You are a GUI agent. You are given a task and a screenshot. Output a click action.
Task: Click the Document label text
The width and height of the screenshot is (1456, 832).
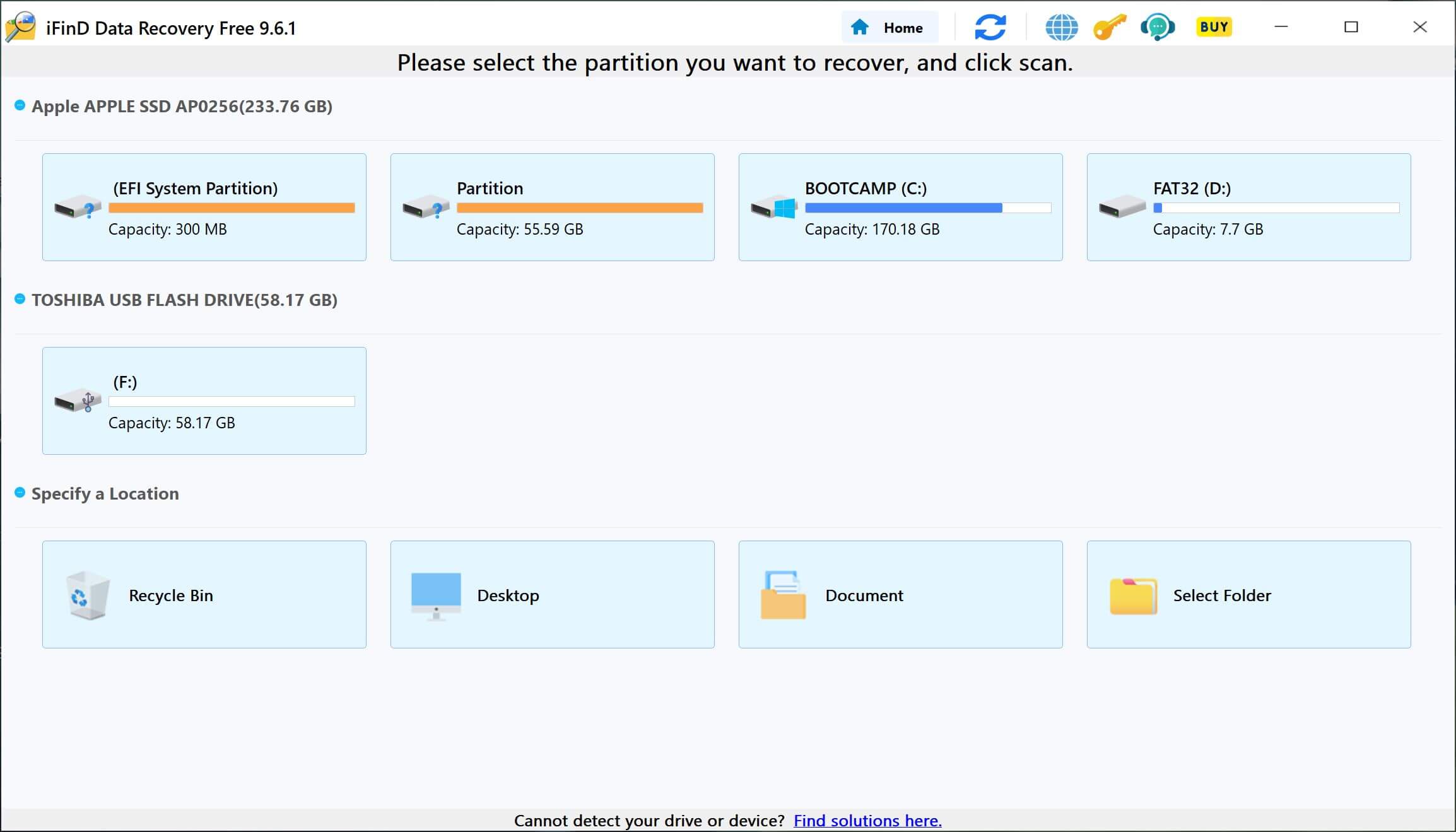coord(864,595)
